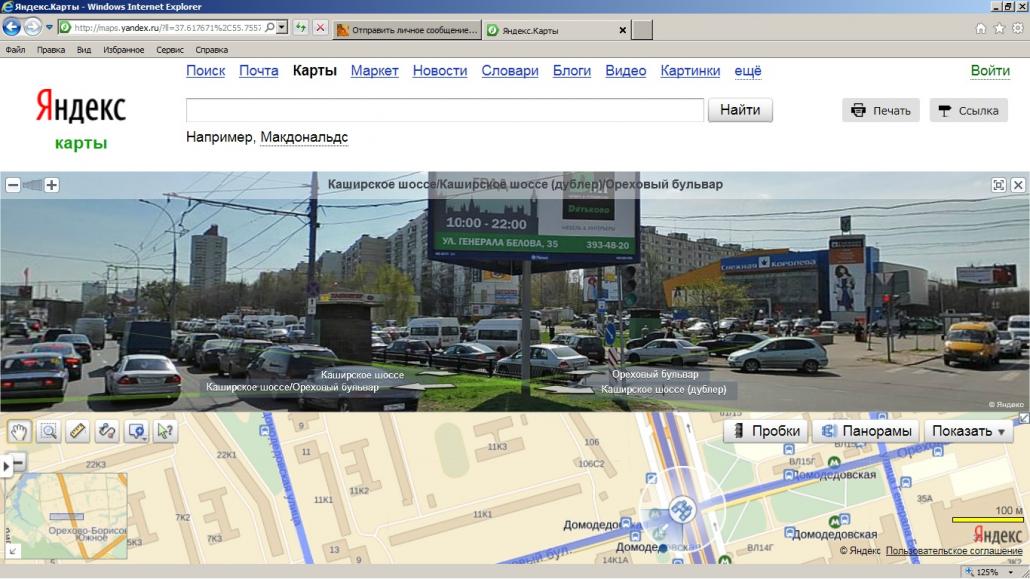Open the Показать dropdown menu
The width and height of the screenshot is (1030, 579).
(968, 431)
